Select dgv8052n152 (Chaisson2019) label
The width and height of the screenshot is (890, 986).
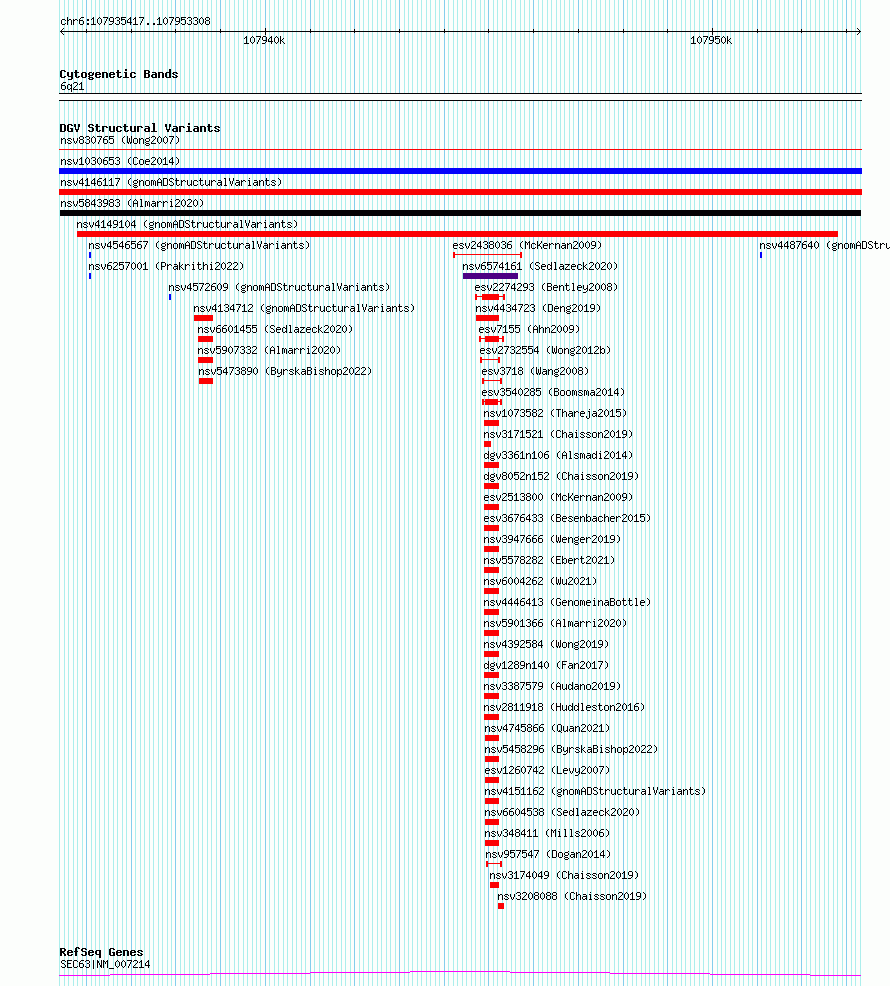(561, 477)
